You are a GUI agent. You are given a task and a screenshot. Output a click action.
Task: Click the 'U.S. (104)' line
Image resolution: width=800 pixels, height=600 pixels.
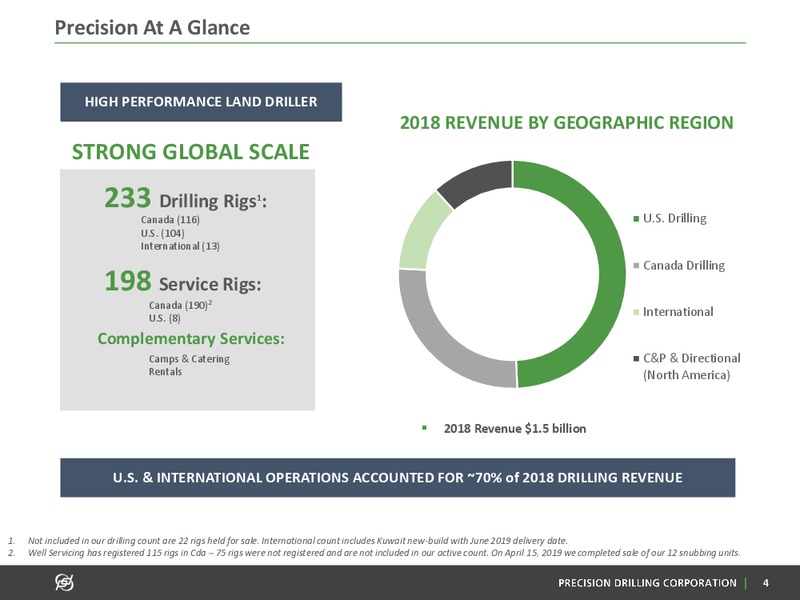pos(162,233)
